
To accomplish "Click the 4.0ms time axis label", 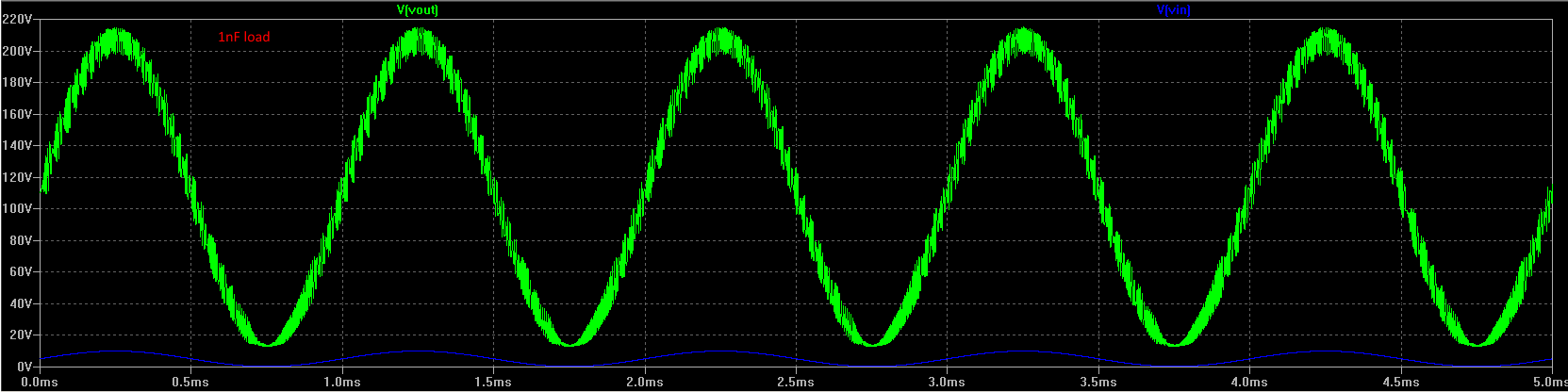I will [1249, 382].
